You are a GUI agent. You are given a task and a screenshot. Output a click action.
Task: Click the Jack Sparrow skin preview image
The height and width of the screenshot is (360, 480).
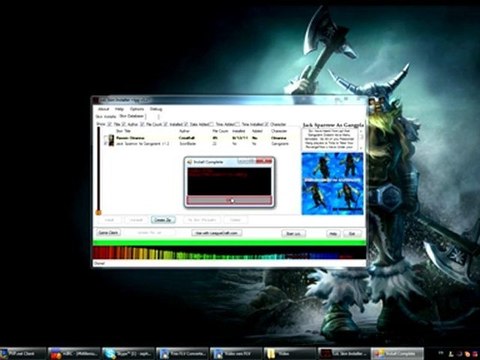pyautogui.click(x=332, y=183)
